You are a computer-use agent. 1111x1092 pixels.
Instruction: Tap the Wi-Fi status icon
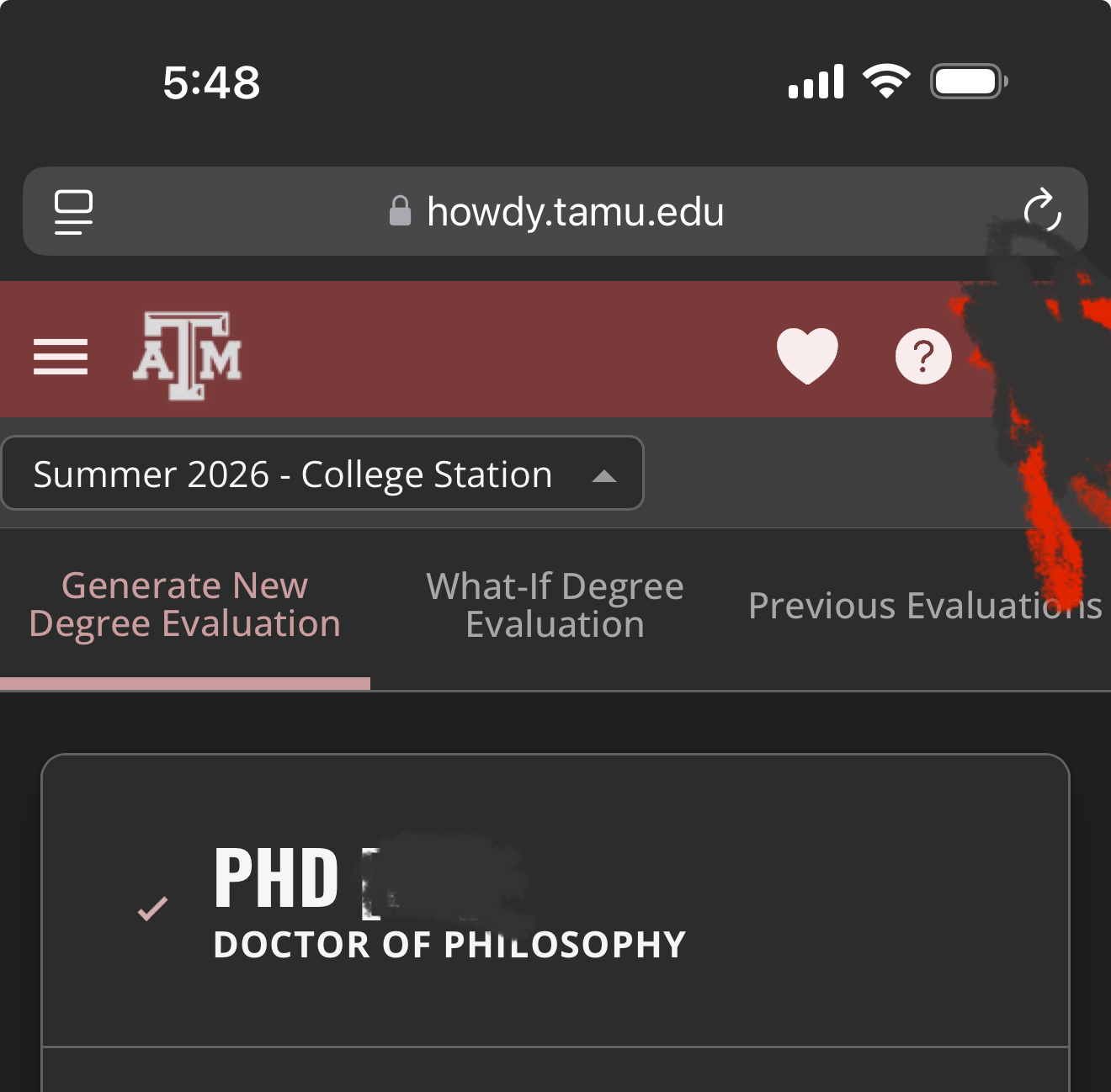886,82
